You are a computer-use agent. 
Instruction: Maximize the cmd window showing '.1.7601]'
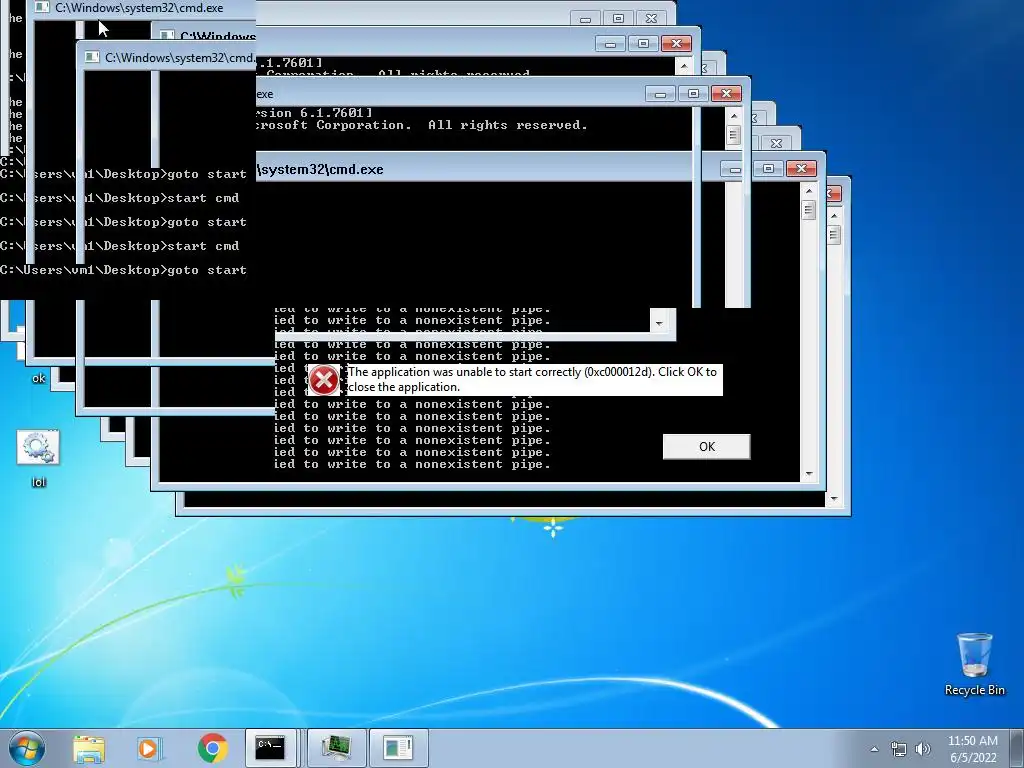643,43
